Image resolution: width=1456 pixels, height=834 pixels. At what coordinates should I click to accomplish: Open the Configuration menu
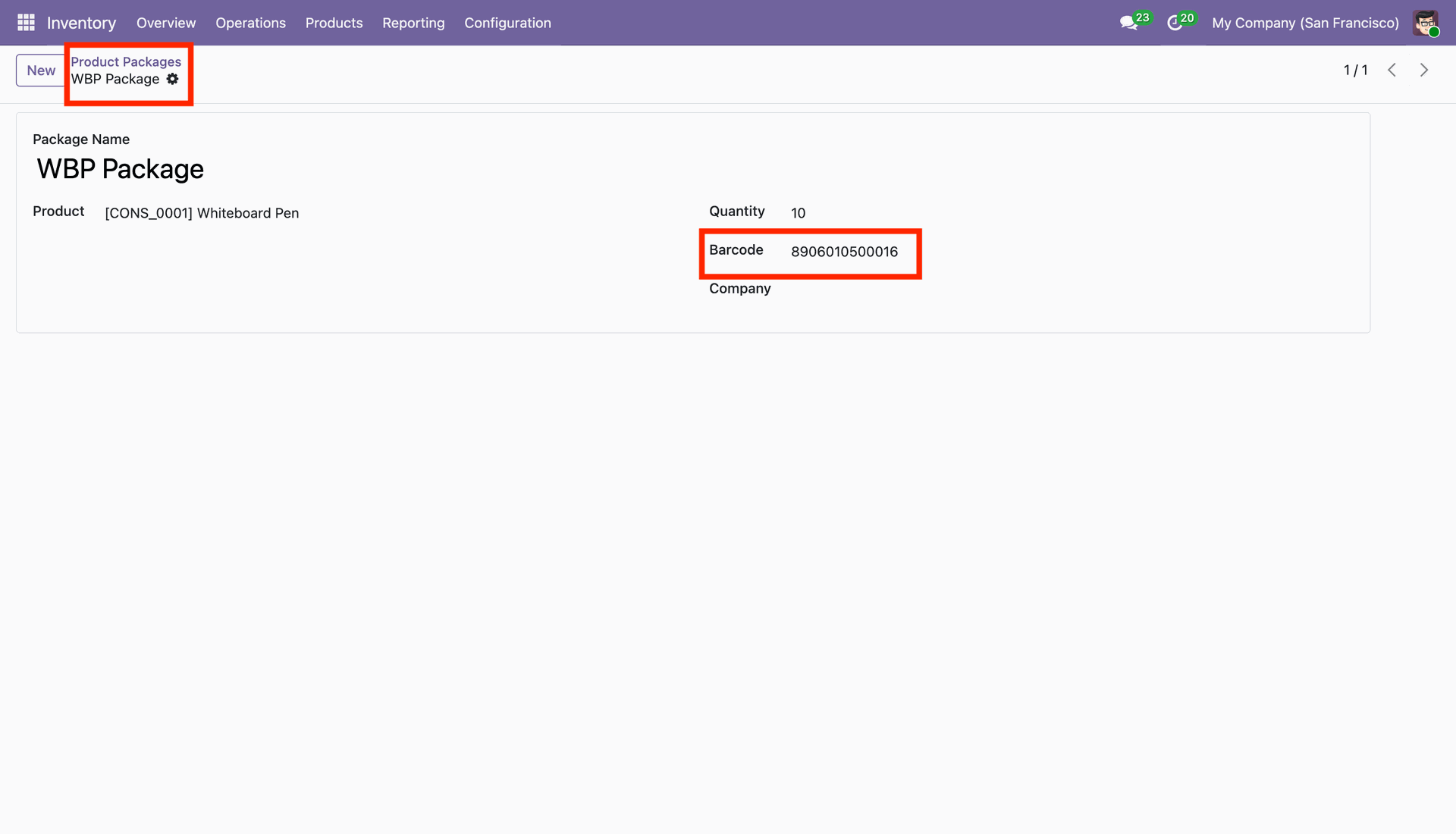[507, 23]
